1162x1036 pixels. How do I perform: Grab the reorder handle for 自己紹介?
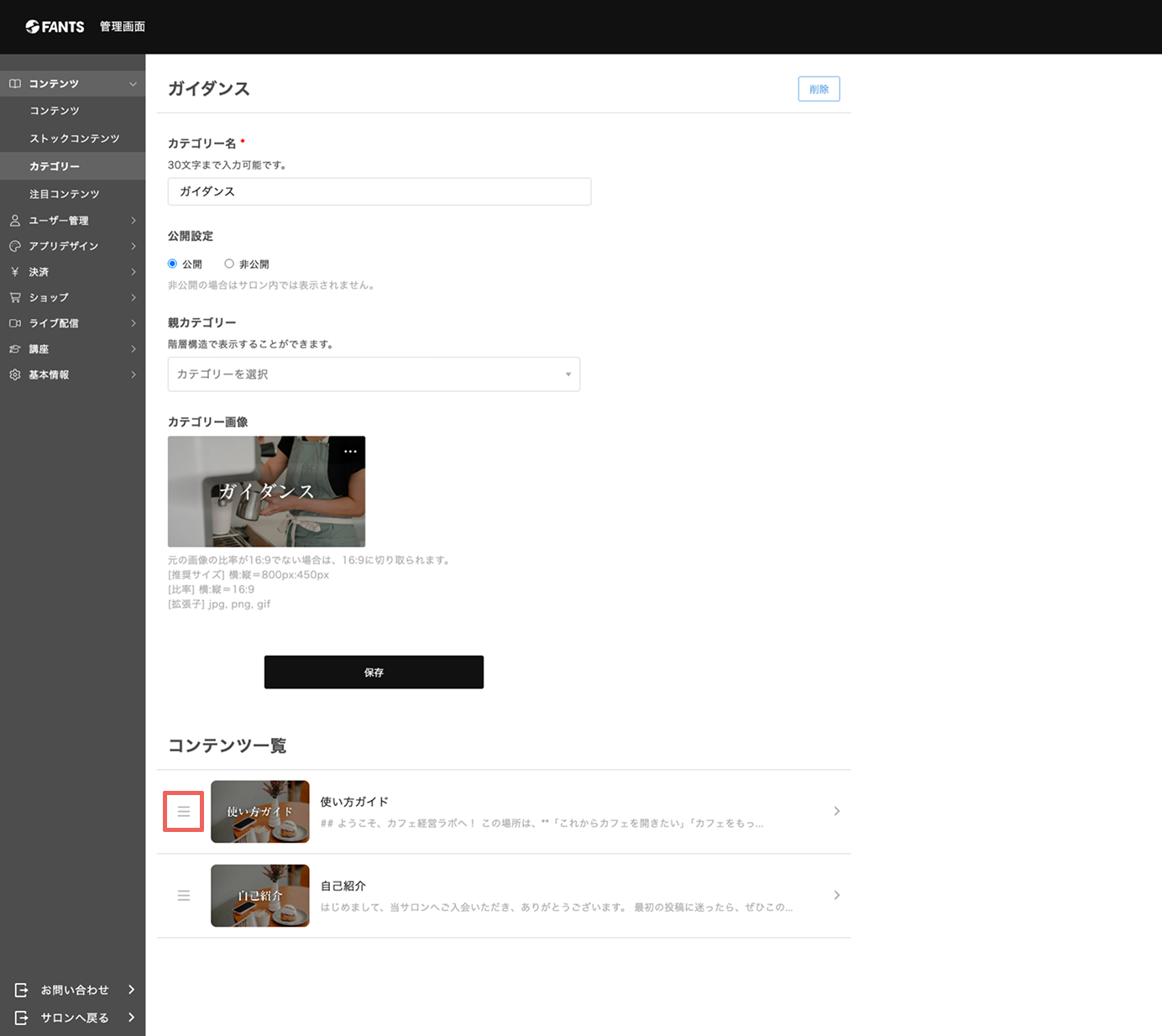pos(184,896)
